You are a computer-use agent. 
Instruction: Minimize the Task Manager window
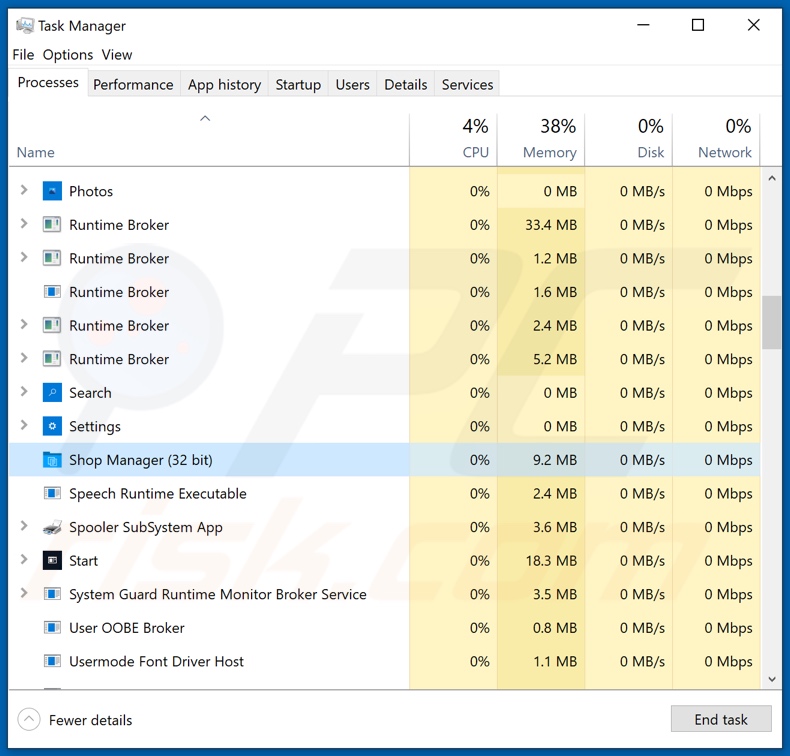(643, 25)
